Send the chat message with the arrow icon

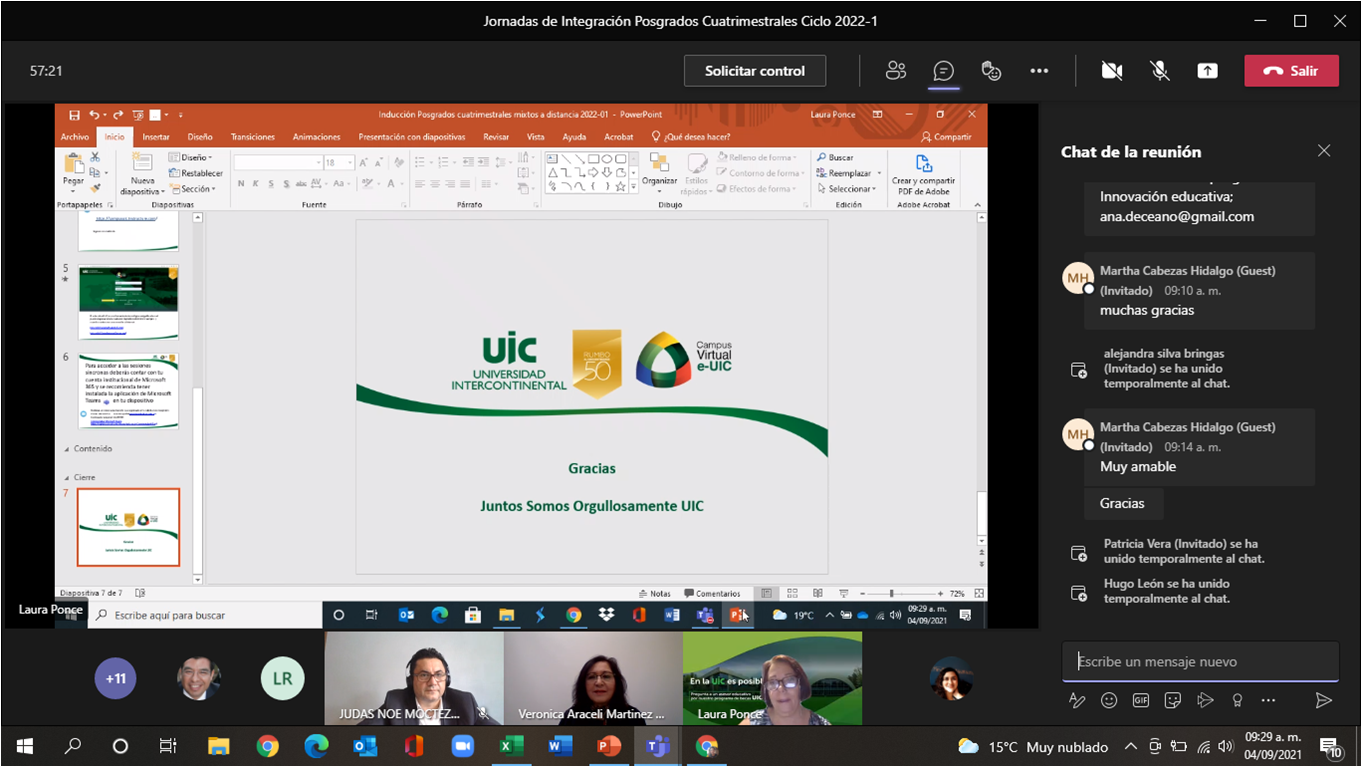pyautogui.click(x=1323, y=700)
